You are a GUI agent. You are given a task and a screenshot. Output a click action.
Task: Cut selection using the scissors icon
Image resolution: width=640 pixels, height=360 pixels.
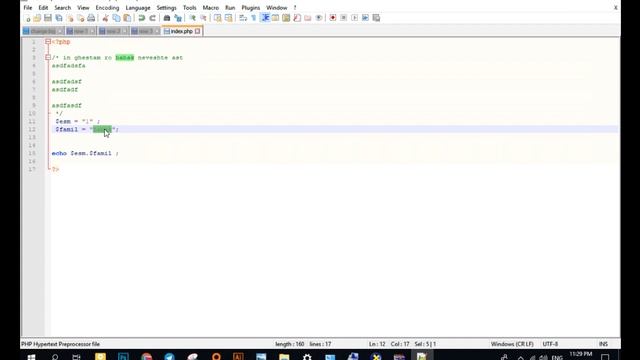tap(105, 18)
